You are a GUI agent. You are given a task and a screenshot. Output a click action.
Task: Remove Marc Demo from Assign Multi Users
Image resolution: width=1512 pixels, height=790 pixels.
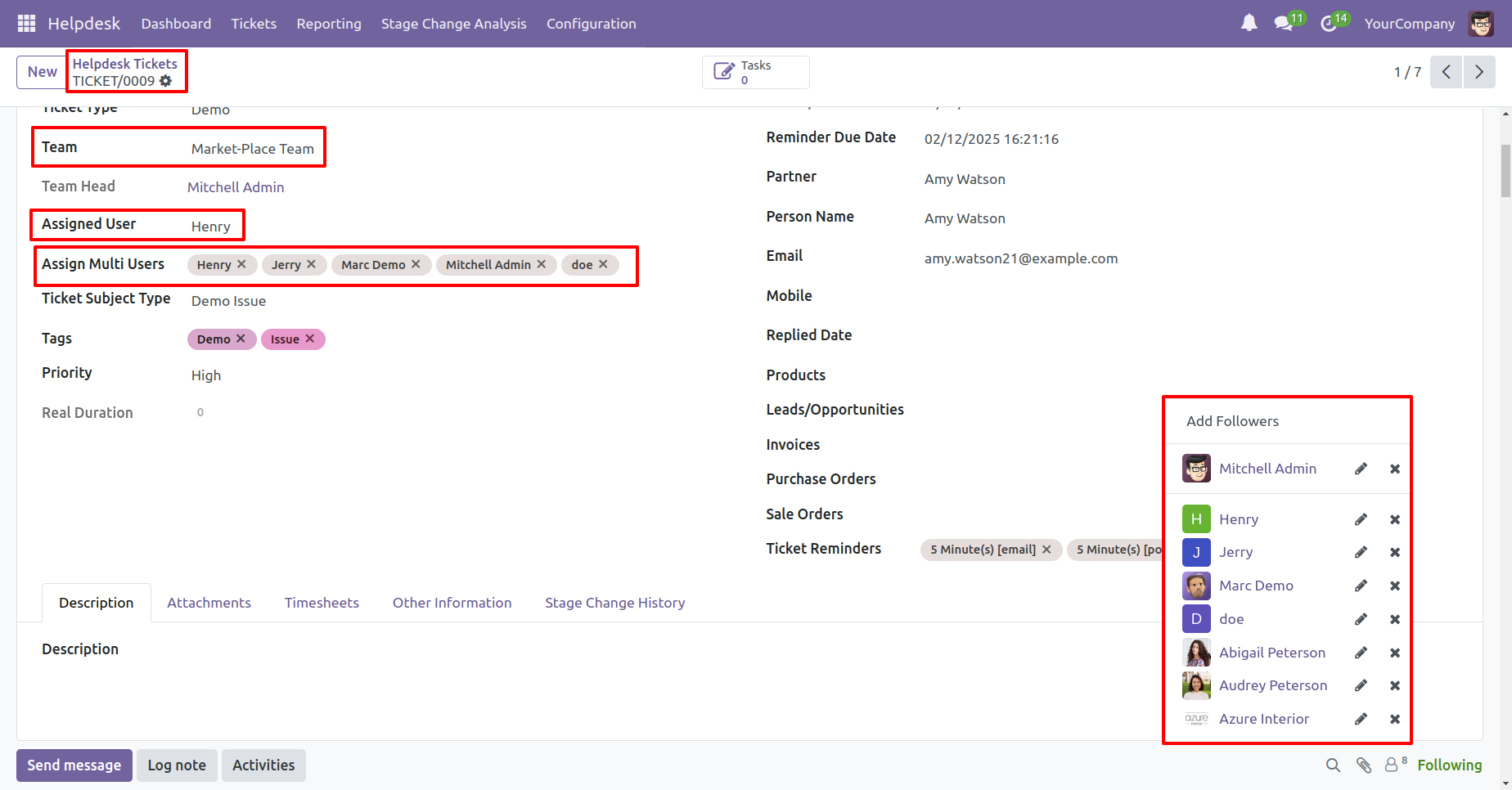pyautogui.click(x=416, y=264)
